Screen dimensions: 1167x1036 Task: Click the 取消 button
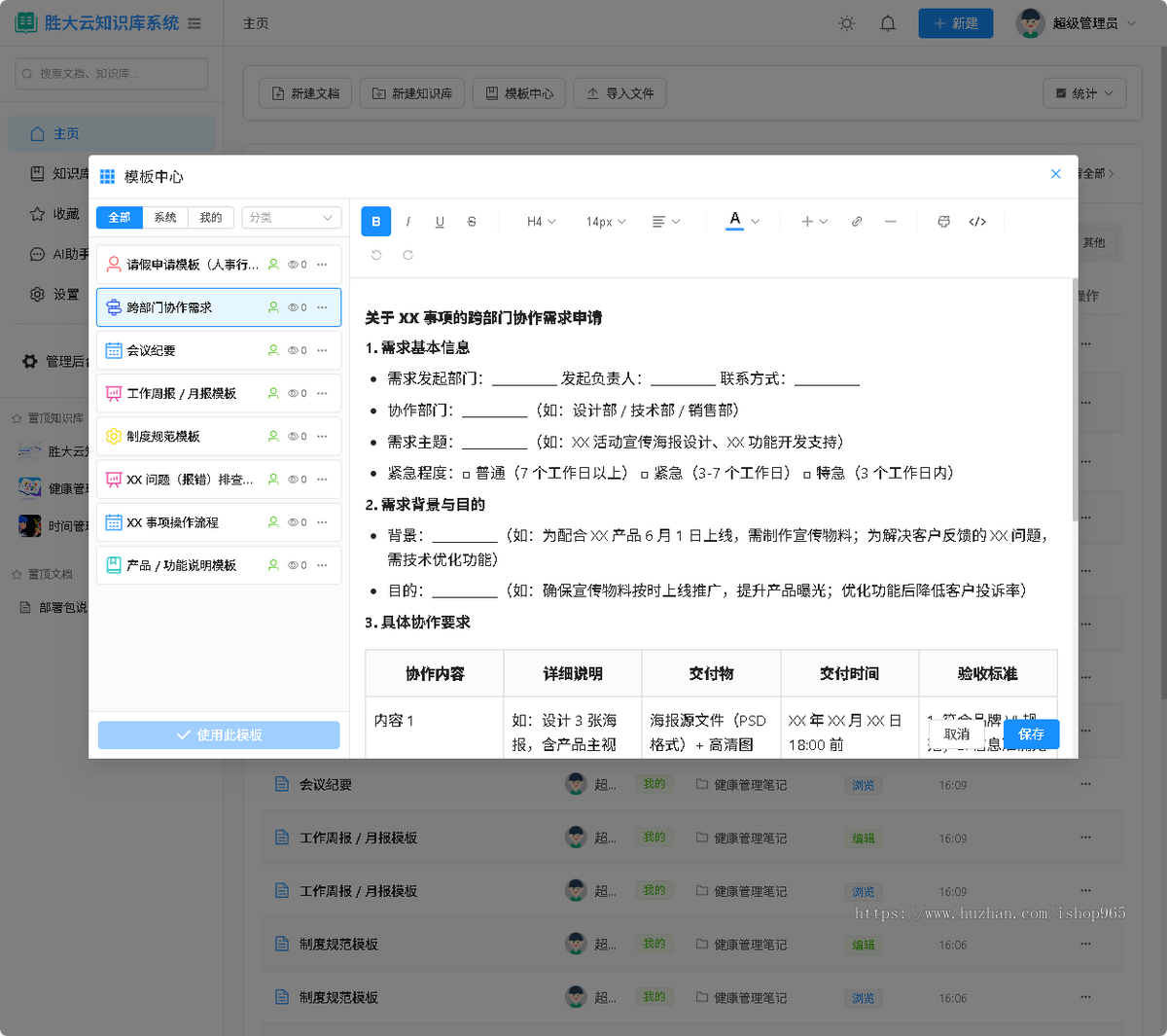point(957,734)
